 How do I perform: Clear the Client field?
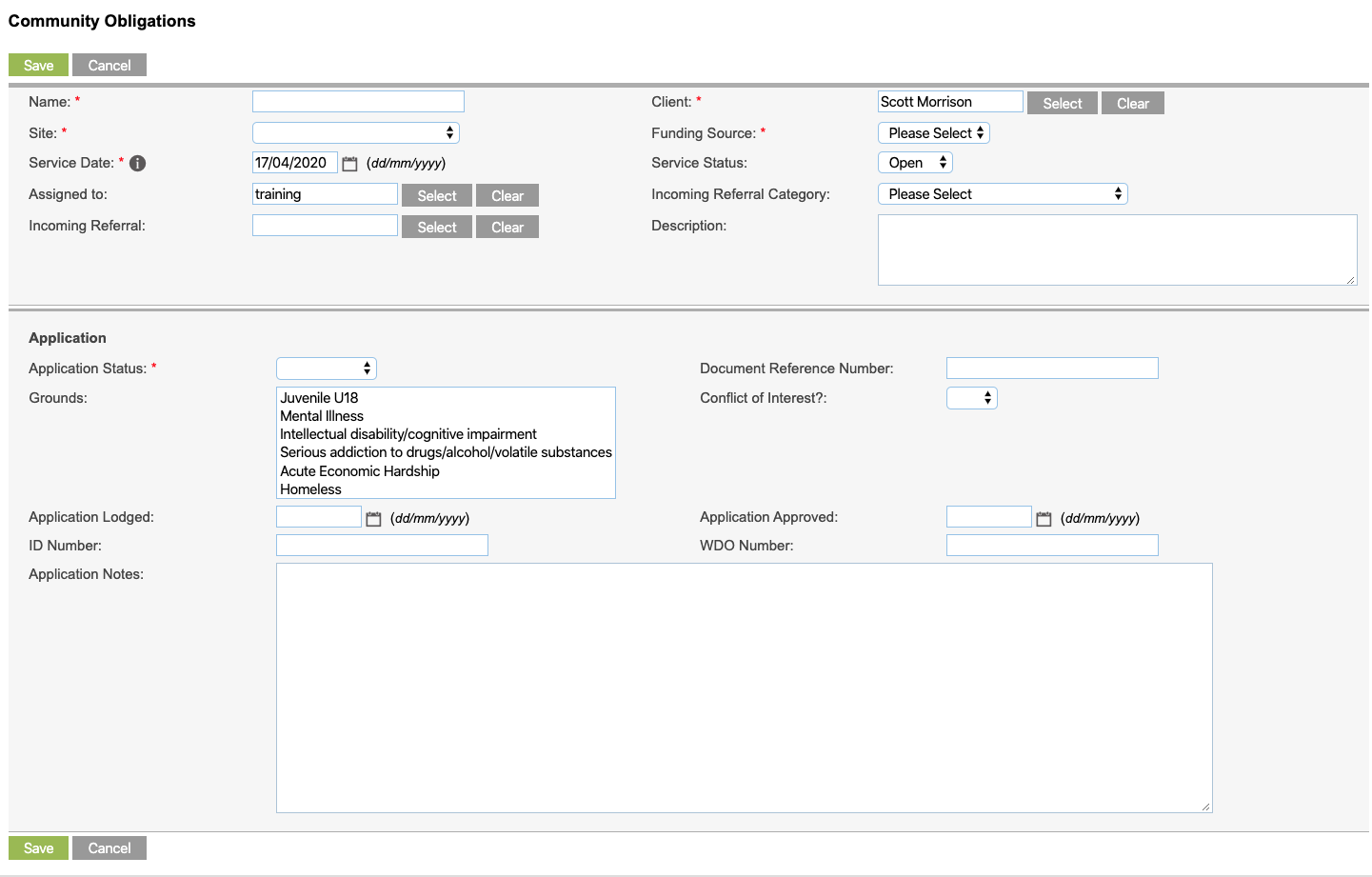(x=1132, y=102)
